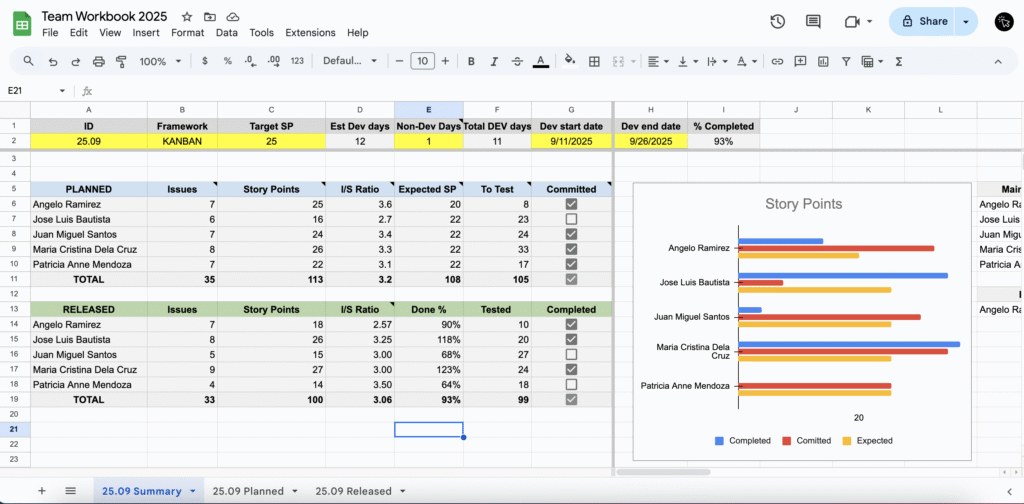
Task: Toggle bold formatting
Action: 471,61
